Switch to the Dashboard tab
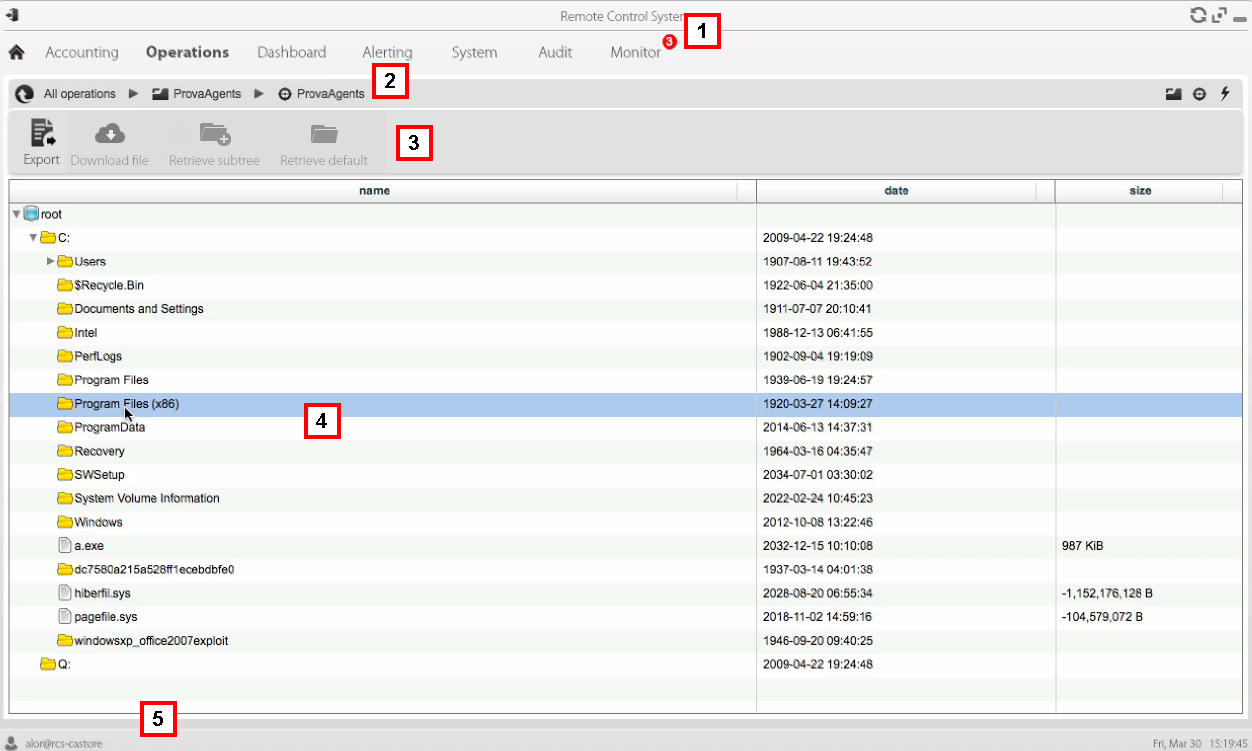 (291, 52)
